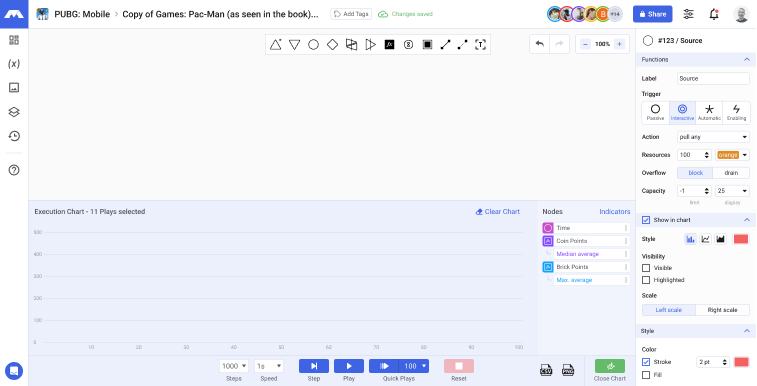
Task: Open the help question mark icon
Action: [14, 170]
